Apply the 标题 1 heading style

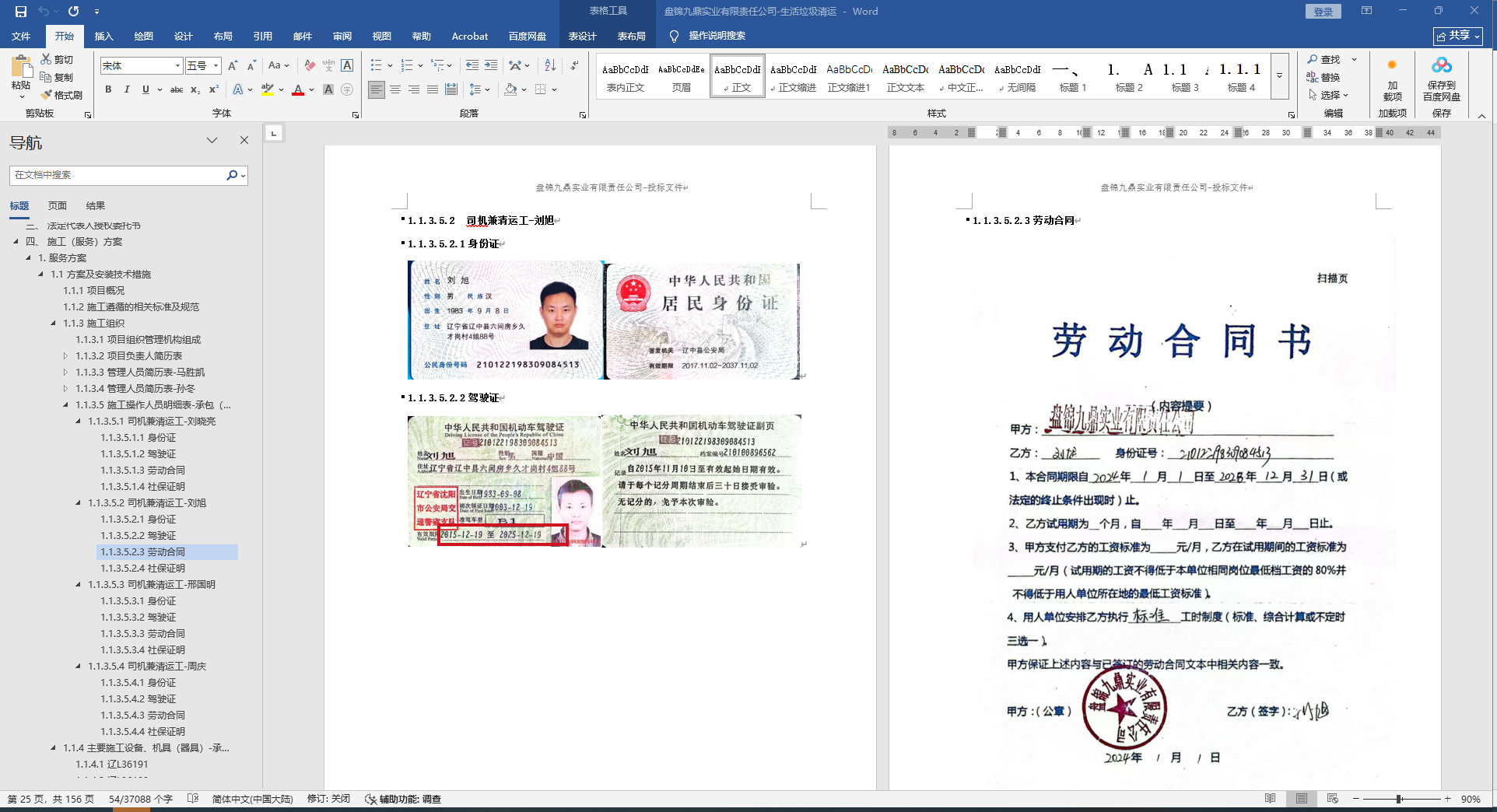point(1073,77)
